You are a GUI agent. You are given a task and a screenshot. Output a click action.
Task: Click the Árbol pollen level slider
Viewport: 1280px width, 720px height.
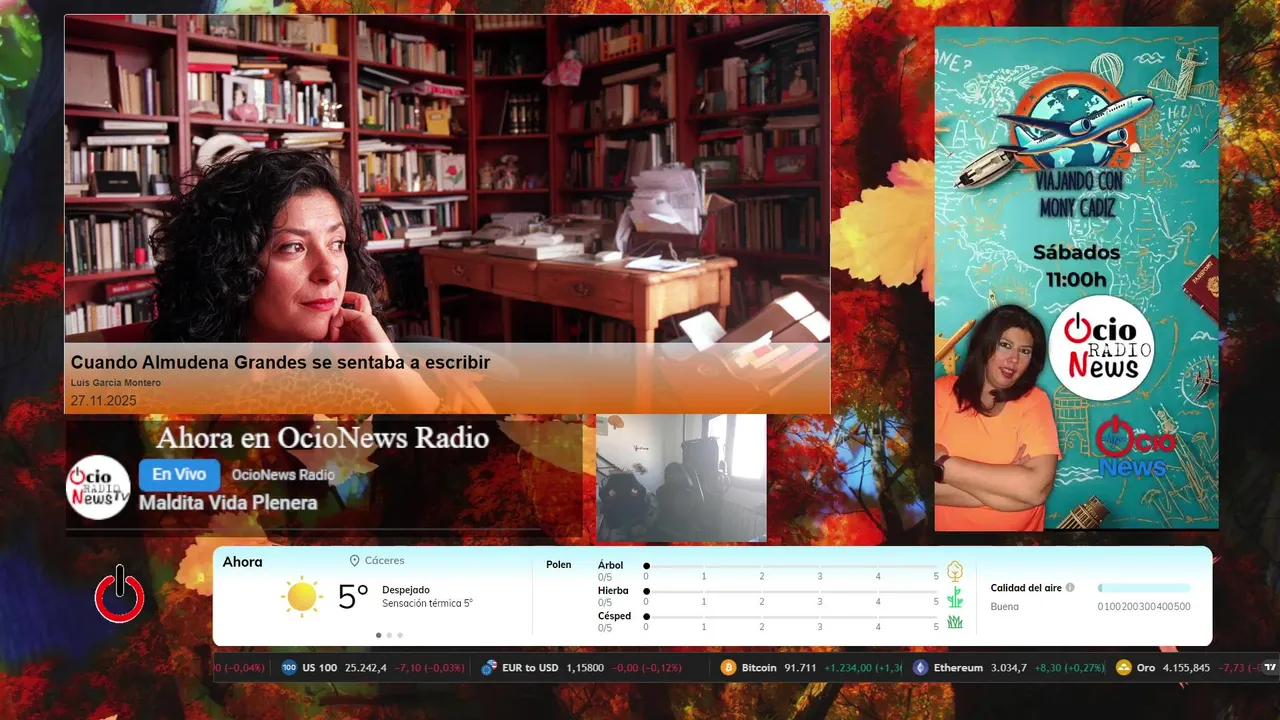pos(792,566)
